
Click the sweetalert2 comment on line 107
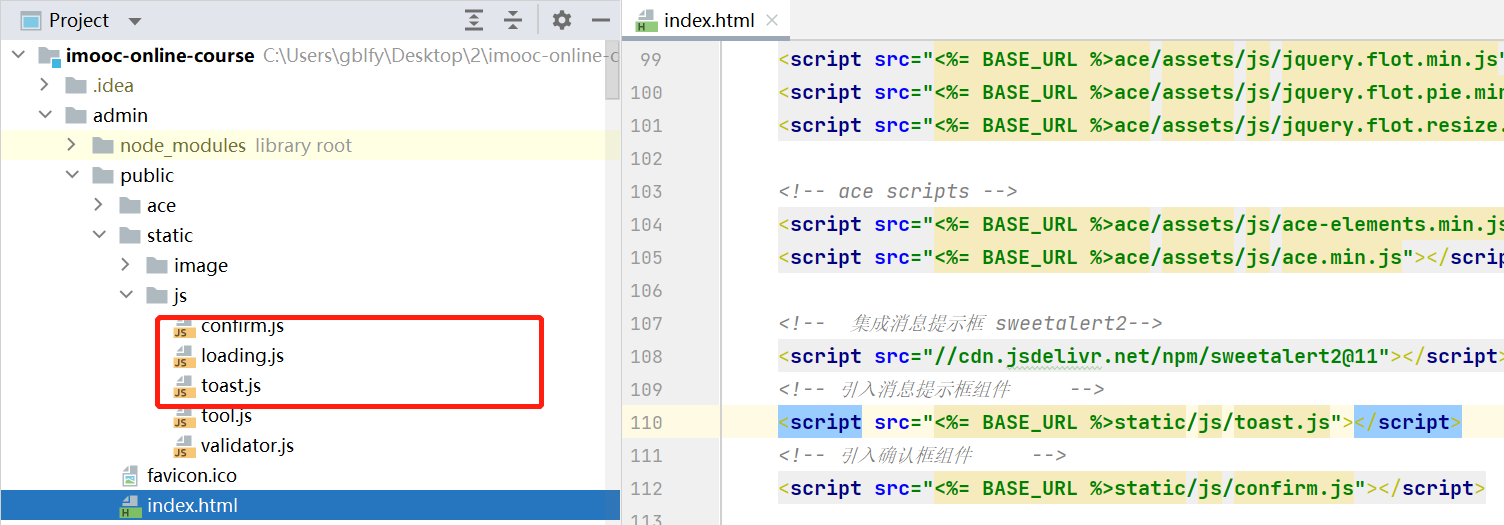click(970, 323)
